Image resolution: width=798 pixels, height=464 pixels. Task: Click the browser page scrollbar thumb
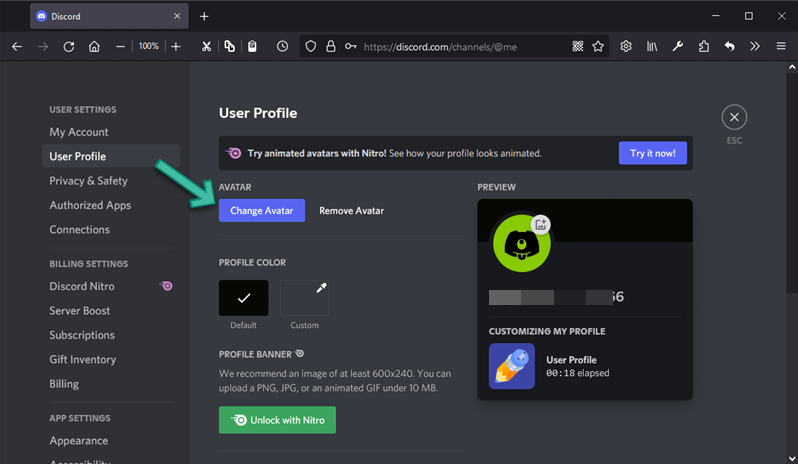coord(792,183)
